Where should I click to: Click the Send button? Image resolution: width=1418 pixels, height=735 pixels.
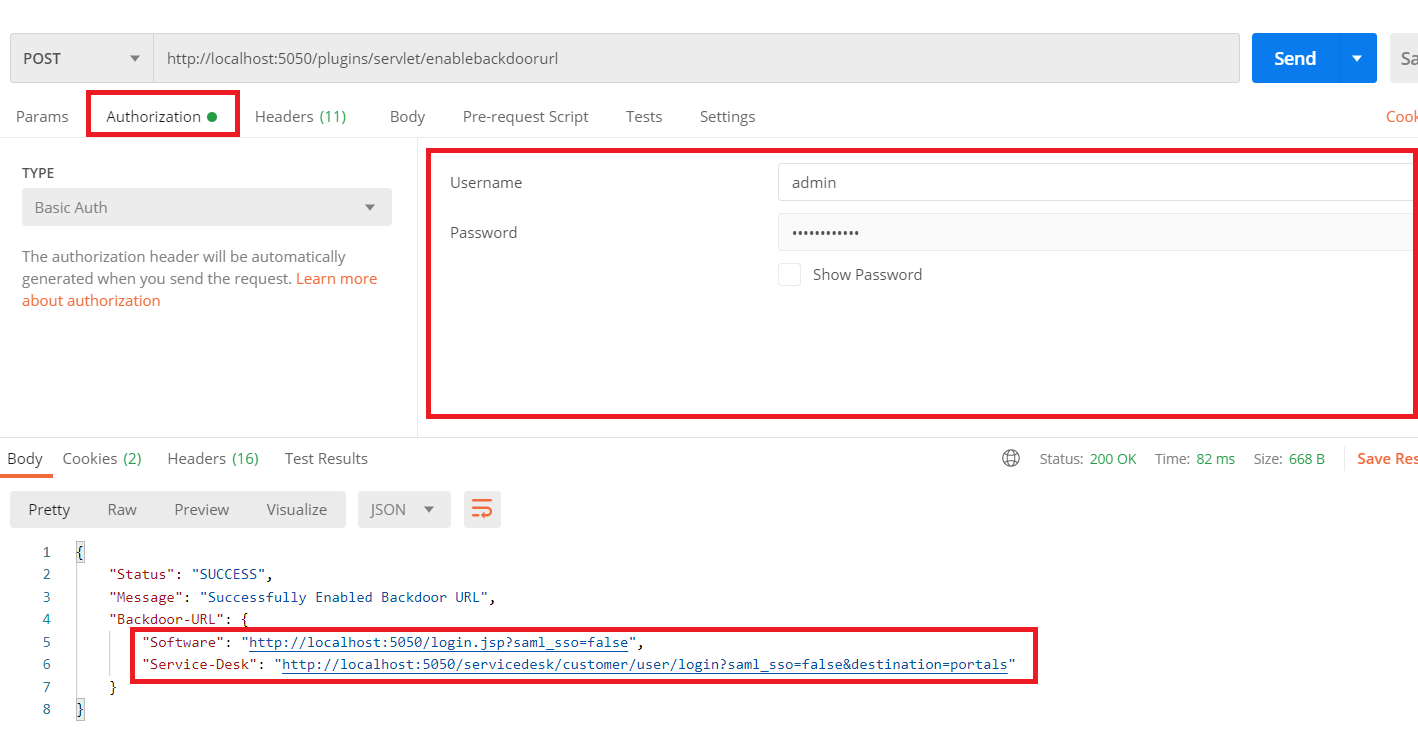pos(1294,58)
